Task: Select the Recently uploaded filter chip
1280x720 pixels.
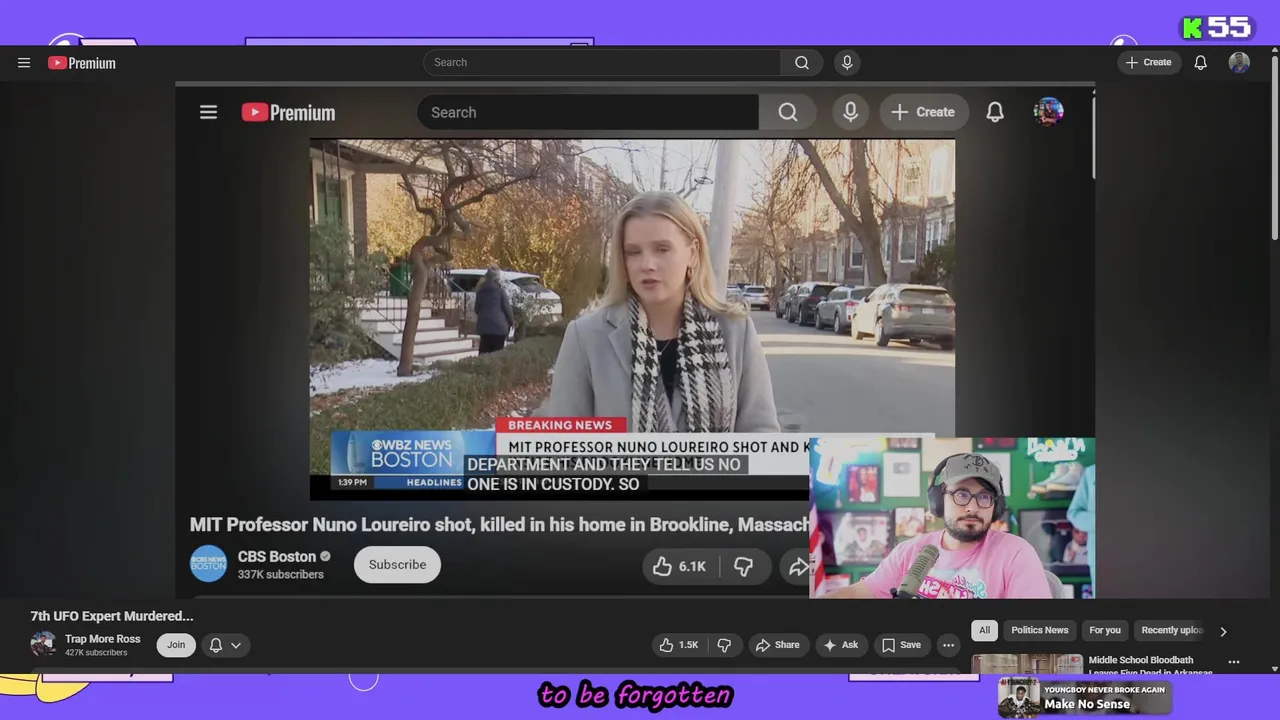Action: coord(1172,630)
